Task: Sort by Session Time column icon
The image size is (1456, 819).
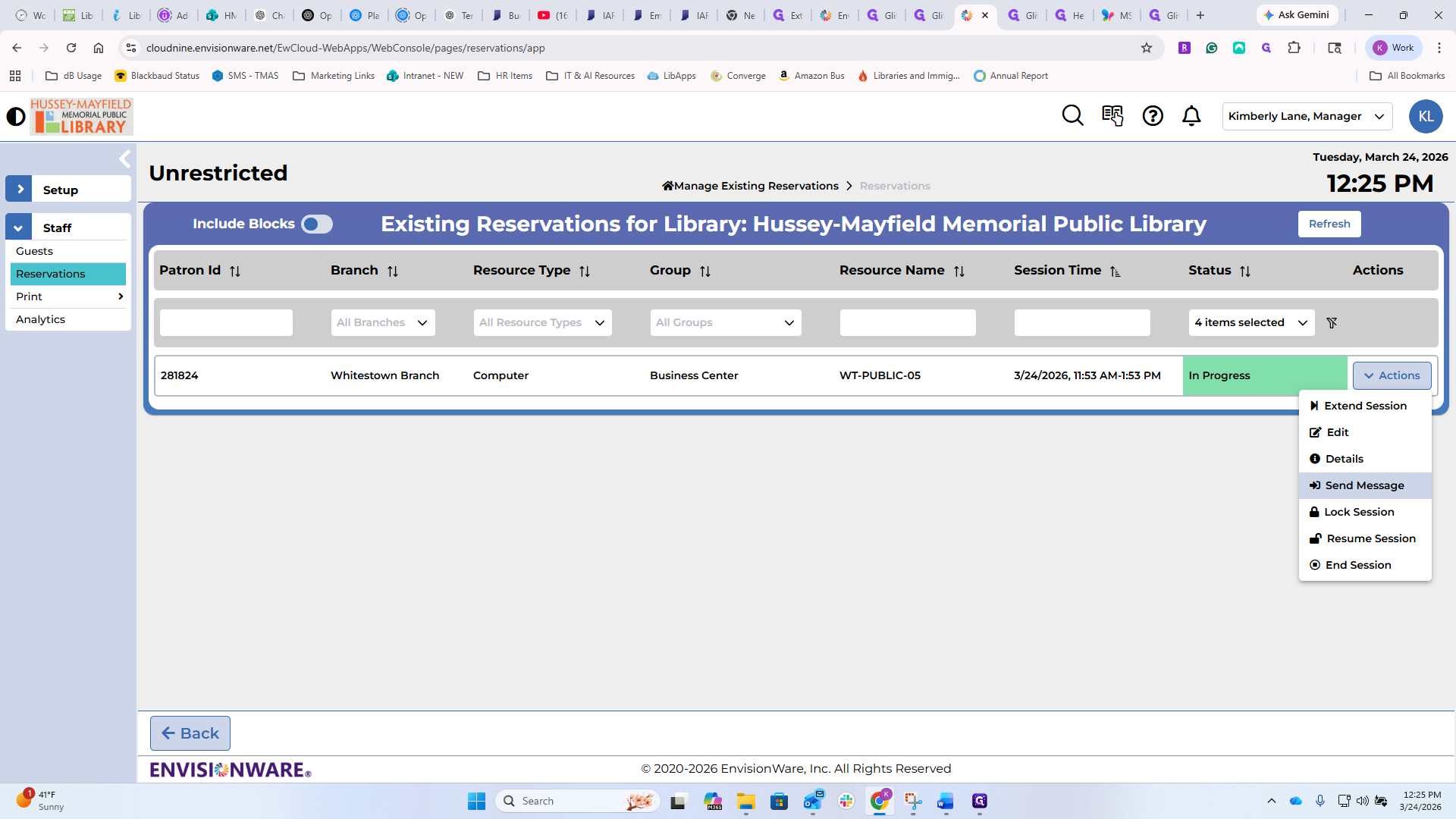Action: click(x=1115, y=271)
